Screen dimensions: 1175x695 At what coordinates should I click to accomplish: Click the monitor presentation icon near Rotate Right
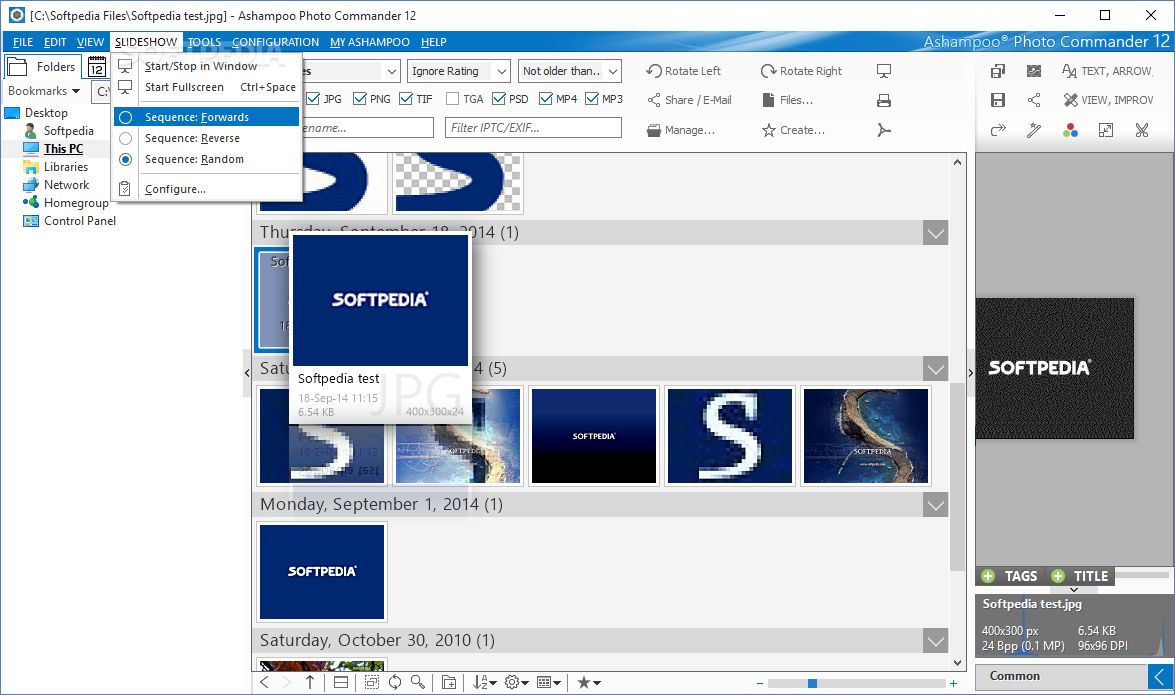pos(884,71)
